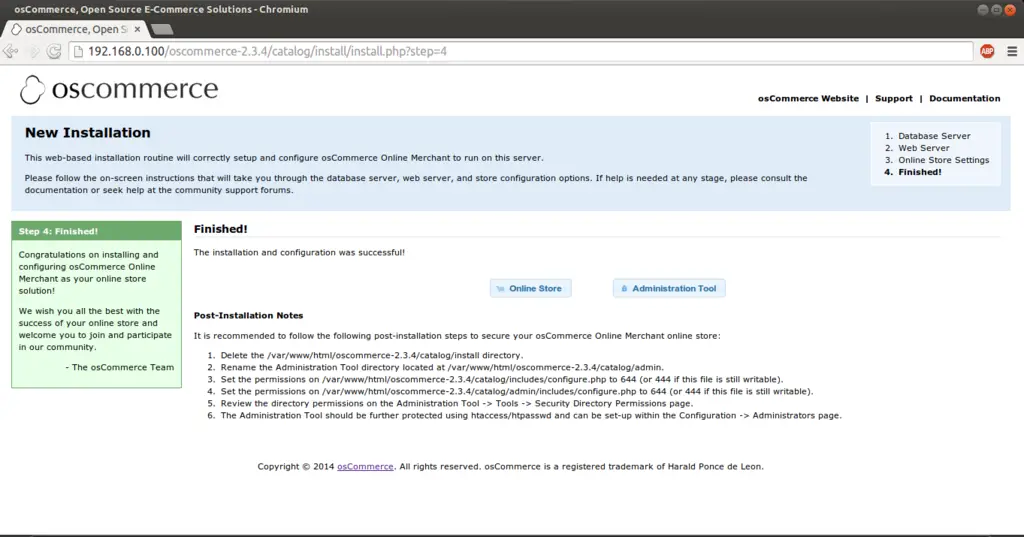Open the Documentation link
Image resolution: width=1024 pixels, height=537 pixels.
[965, 99]
